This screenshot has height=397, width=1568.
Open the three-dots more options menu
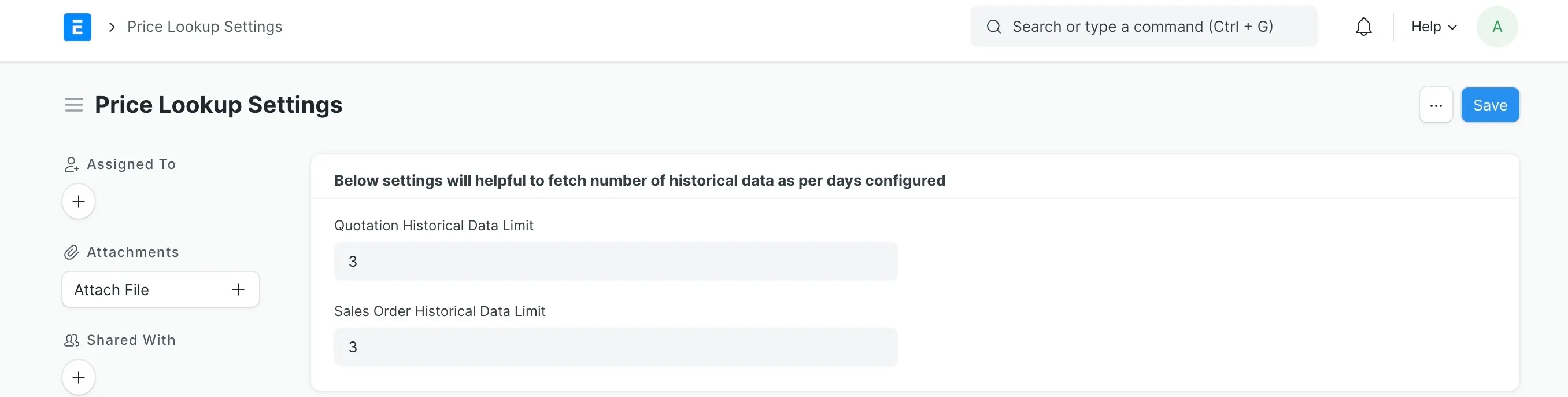[x=1436, y=105]
